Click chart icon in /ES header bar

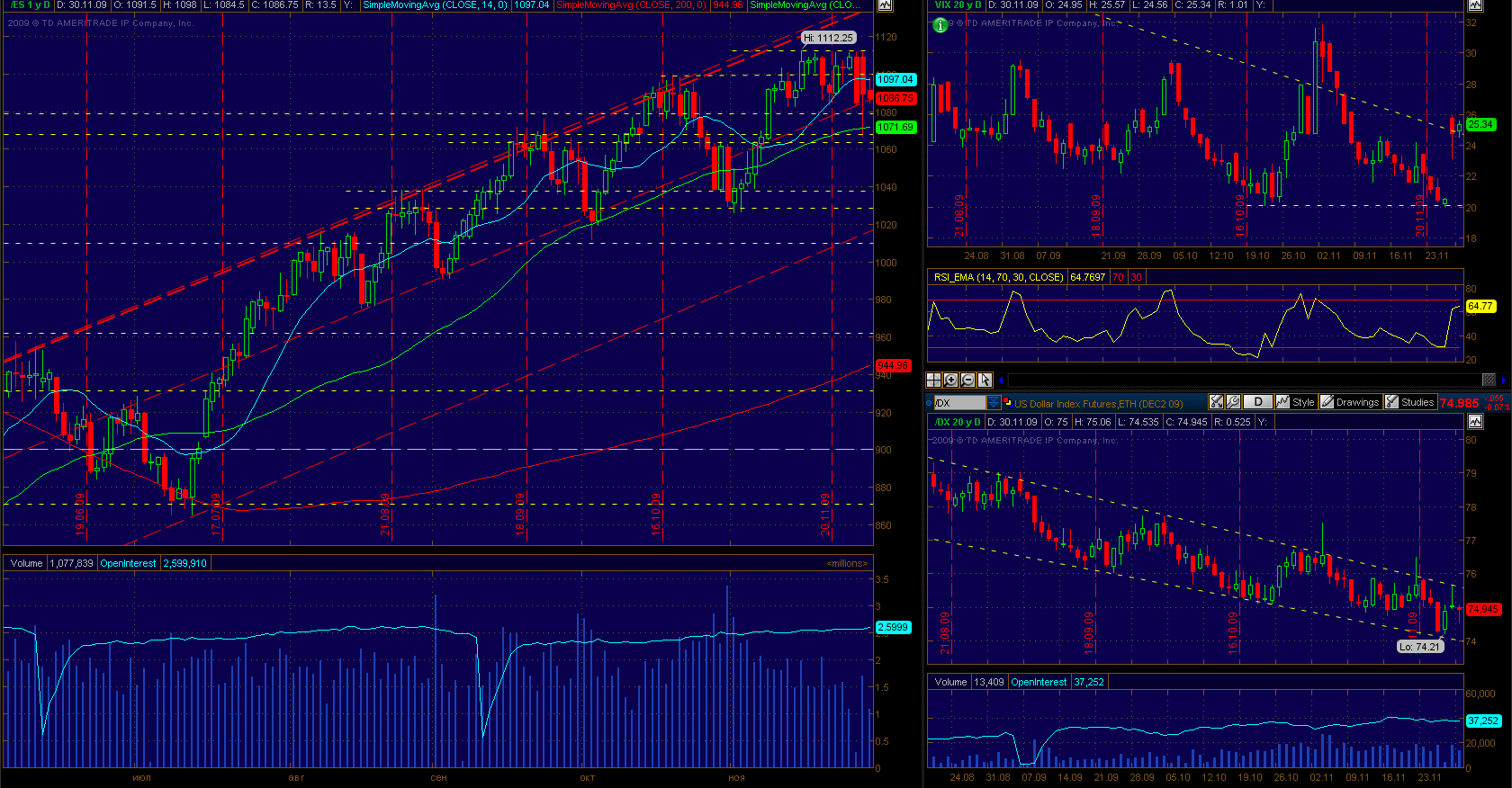(885, 4)
